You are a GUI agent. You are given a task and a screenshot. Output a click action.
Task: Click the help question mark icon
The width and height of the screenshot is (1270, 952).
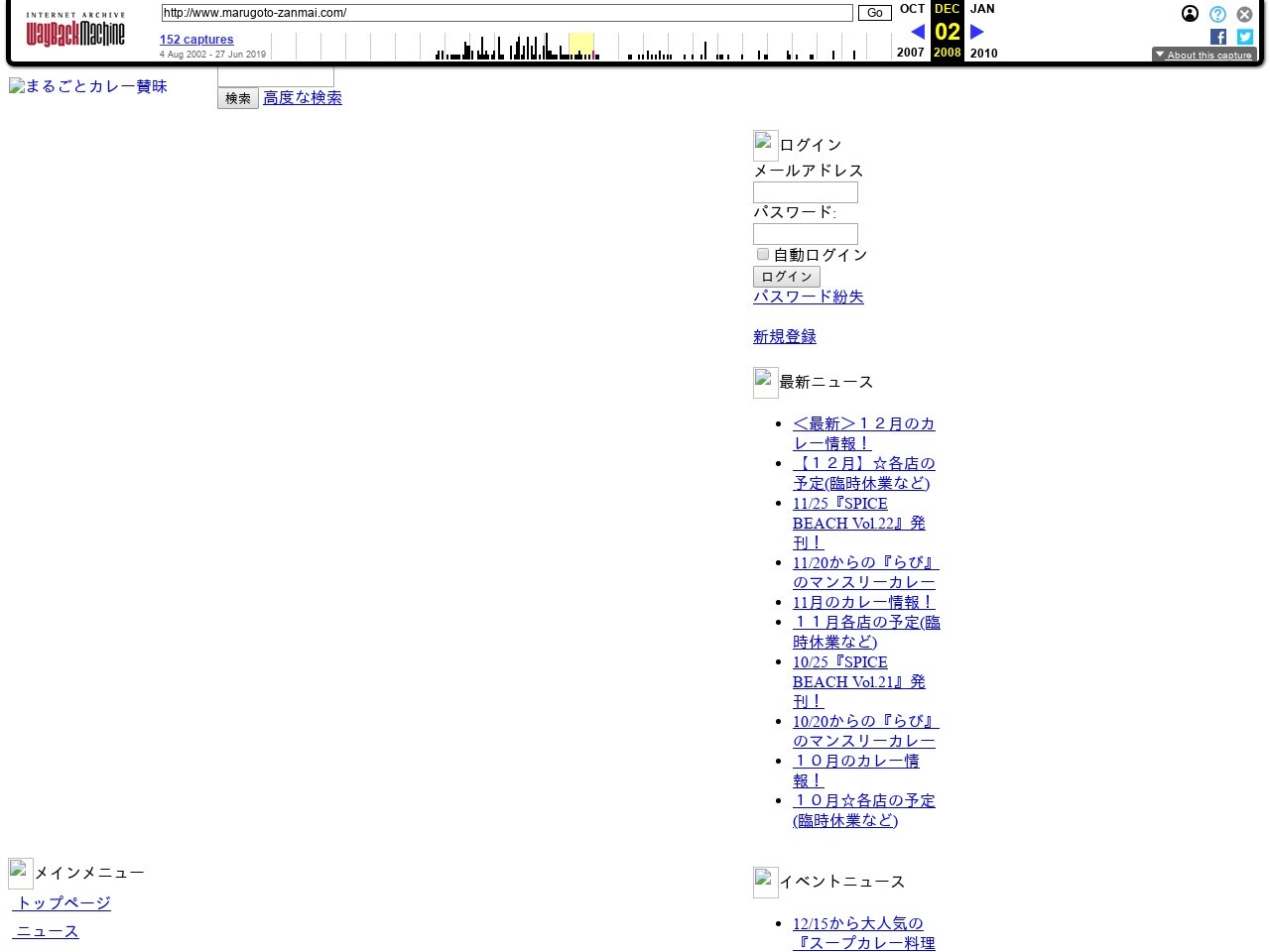pyautogui.click(x=1216, y=14)
